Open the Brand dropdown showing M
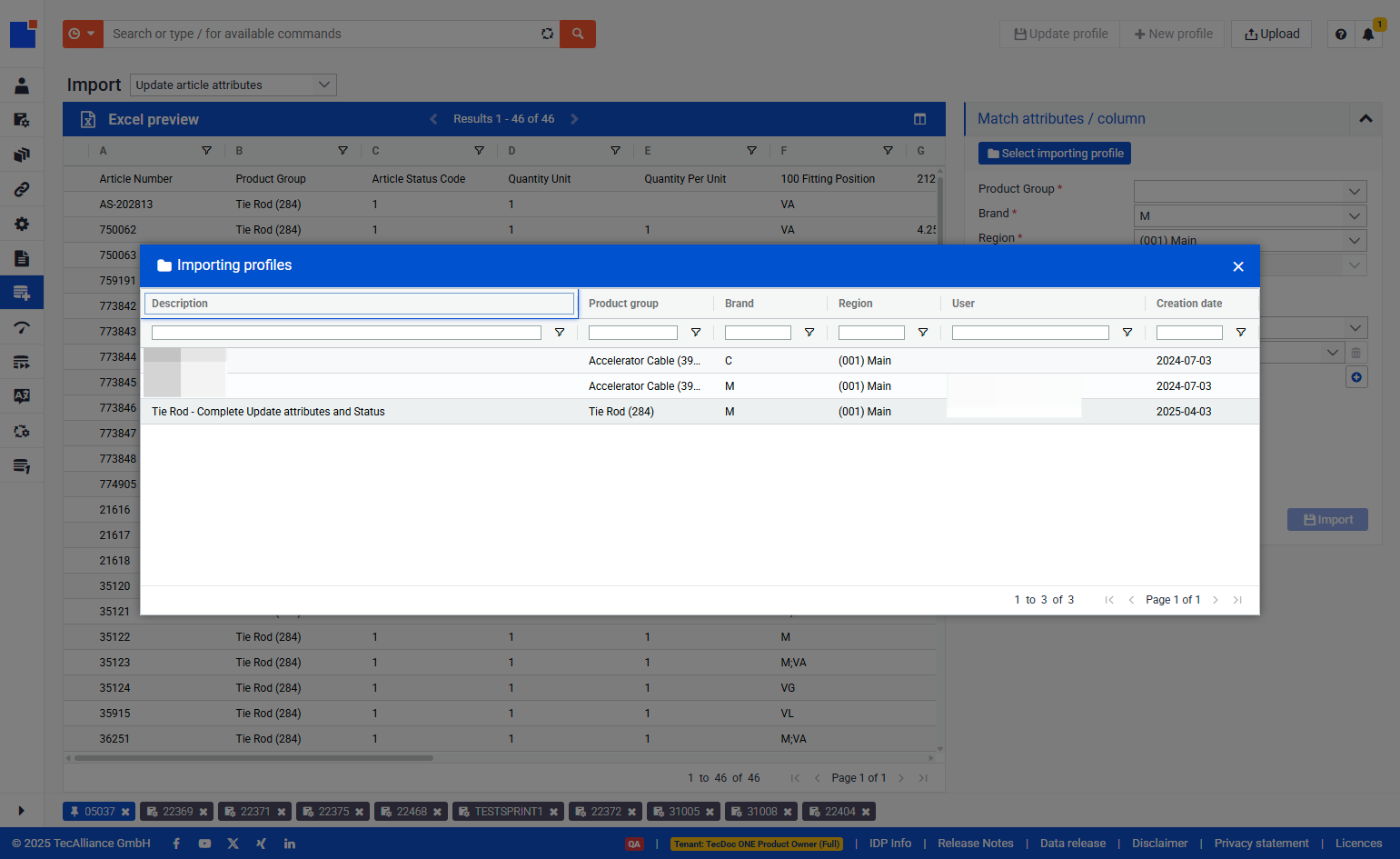This screenshot has width=1400, height=859. pyautogui.click(x=1250, y=215)
